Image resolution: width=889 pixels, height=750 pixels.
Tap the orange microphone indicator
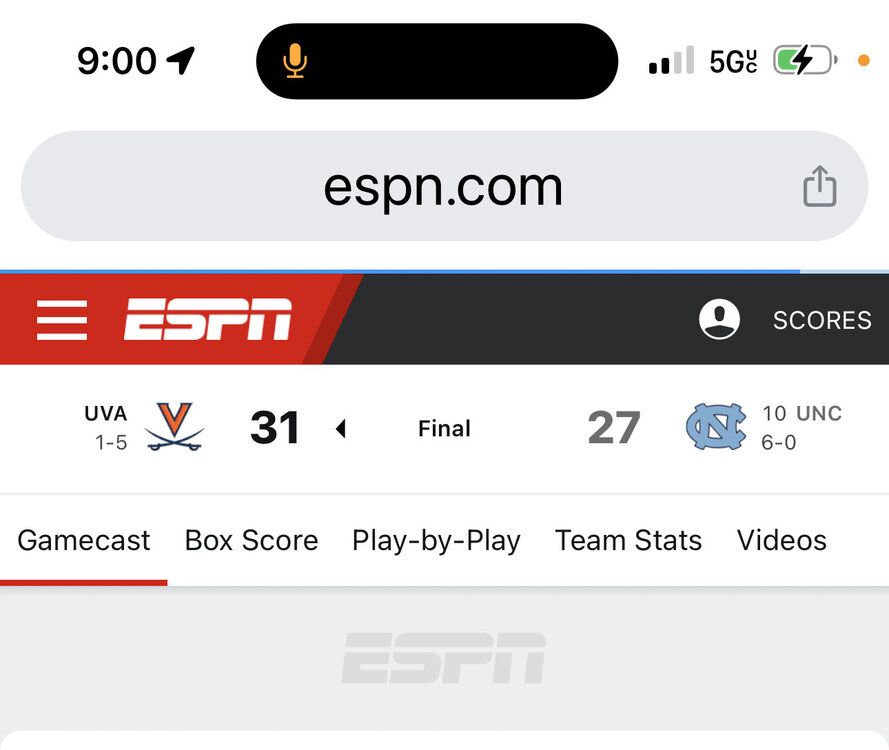click(294, 62)
